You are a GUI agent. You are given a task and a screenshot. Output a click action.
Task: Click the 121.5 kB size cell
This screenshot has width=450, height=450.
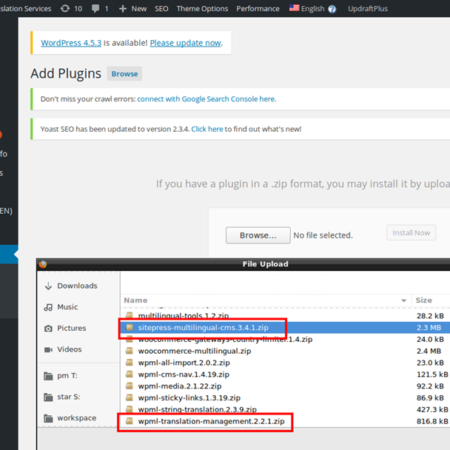(432, 374)
